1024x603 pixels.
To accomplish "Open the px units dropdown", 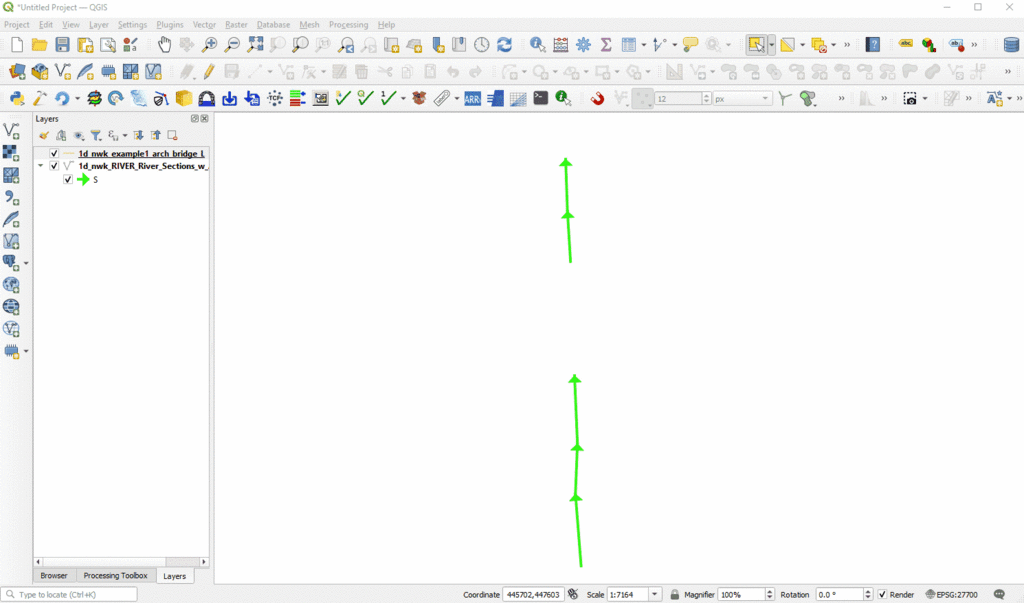I will [766, 98].
